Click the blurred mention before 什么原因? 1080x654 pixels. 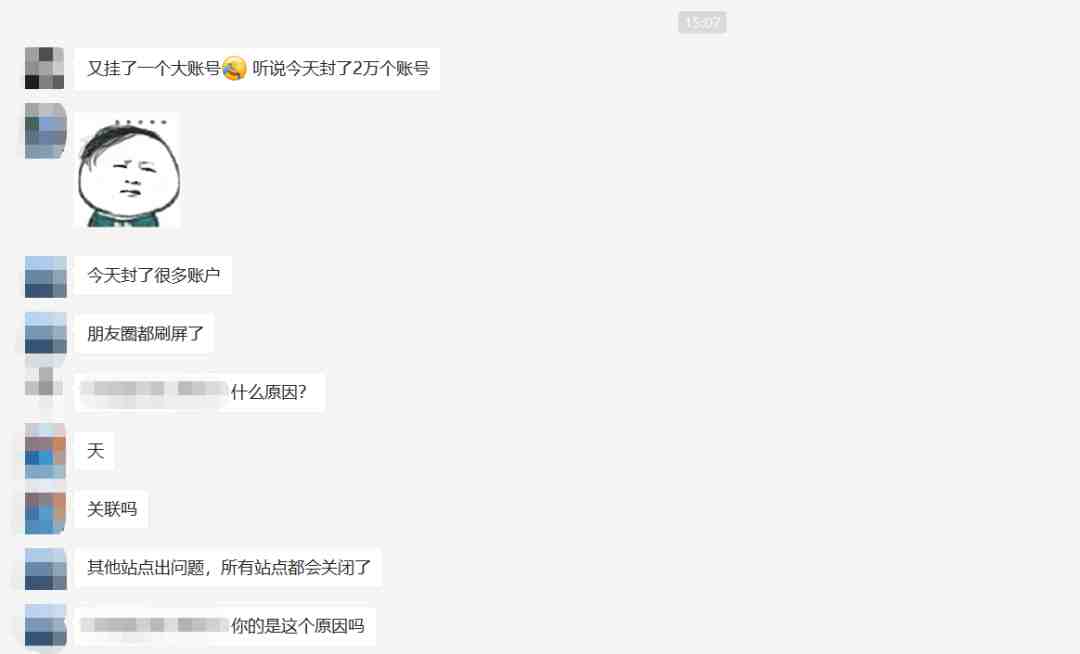(x=154, y=391)
